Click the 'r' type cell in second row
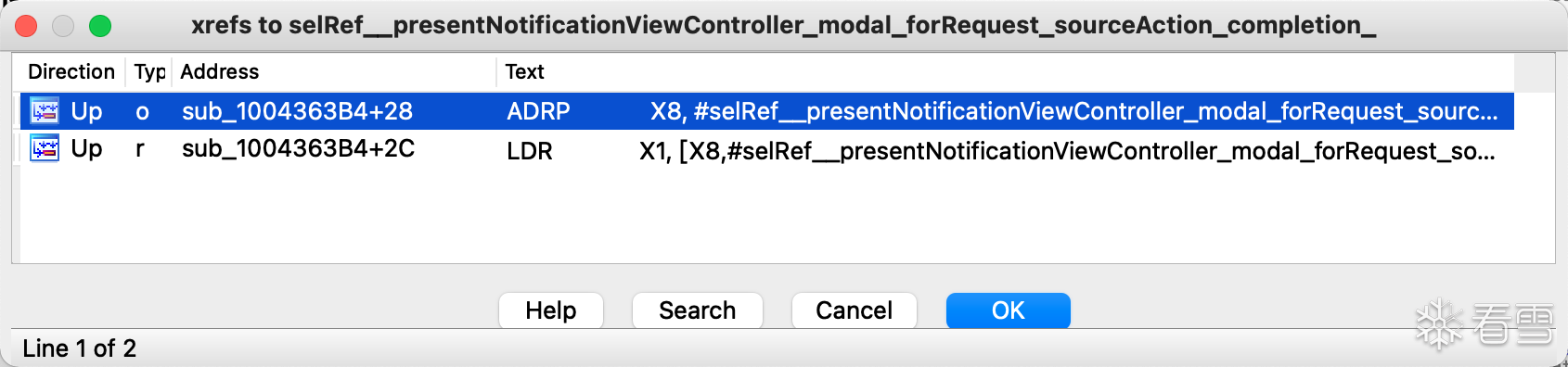1568x367 pixels. coord(140,149)
